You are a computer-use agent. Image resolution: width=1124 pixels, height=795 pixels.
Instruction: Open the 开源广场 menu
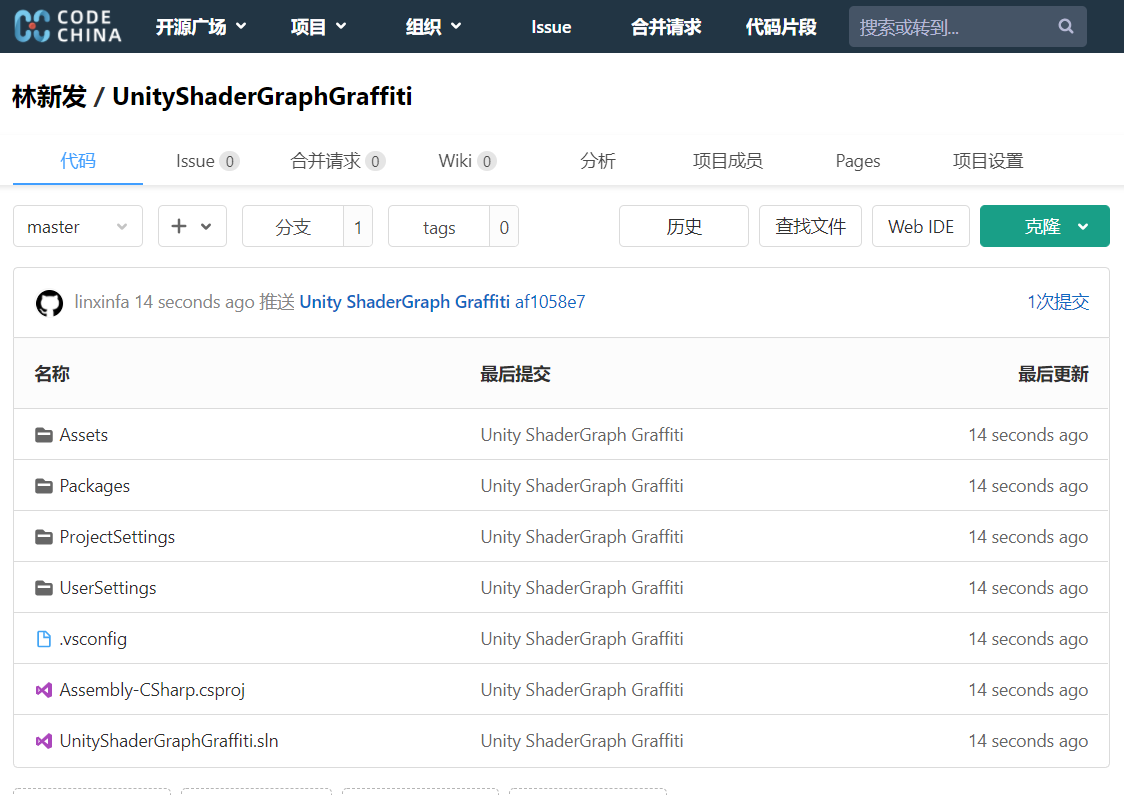[202, 26]
